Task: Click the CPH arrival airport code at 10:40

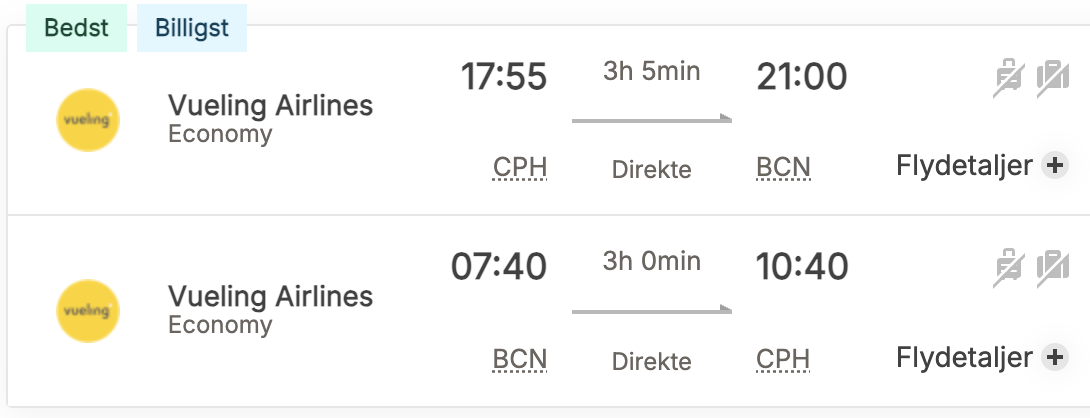Action: pyautogui.click(x=783, y=358)
